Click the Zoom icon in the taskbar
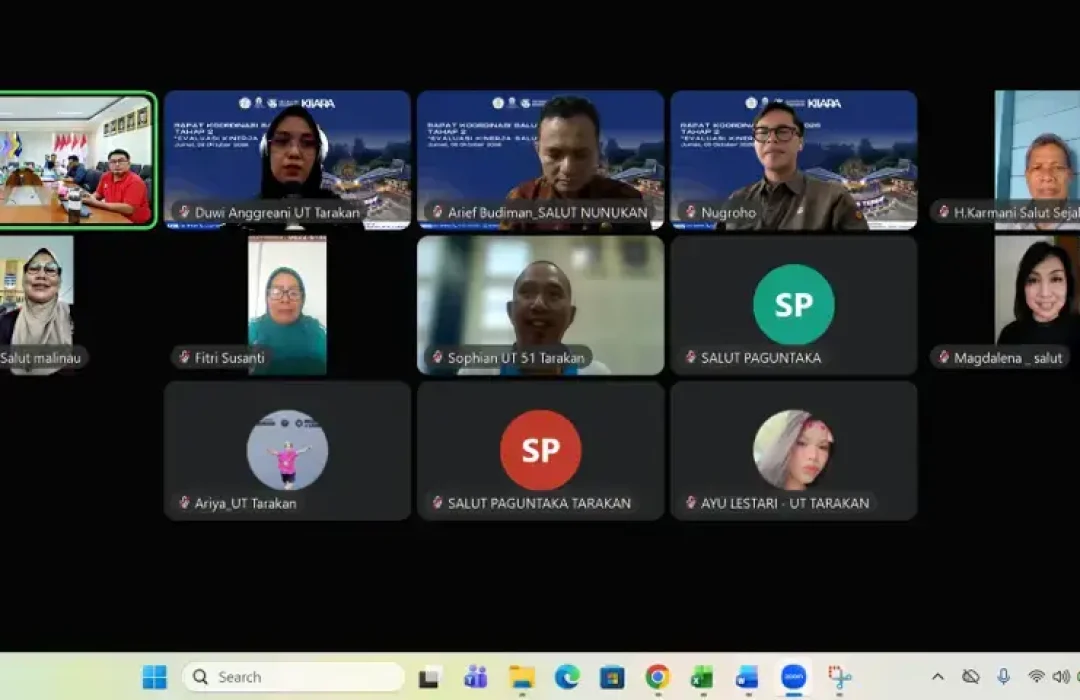 [x=793, y=677]
